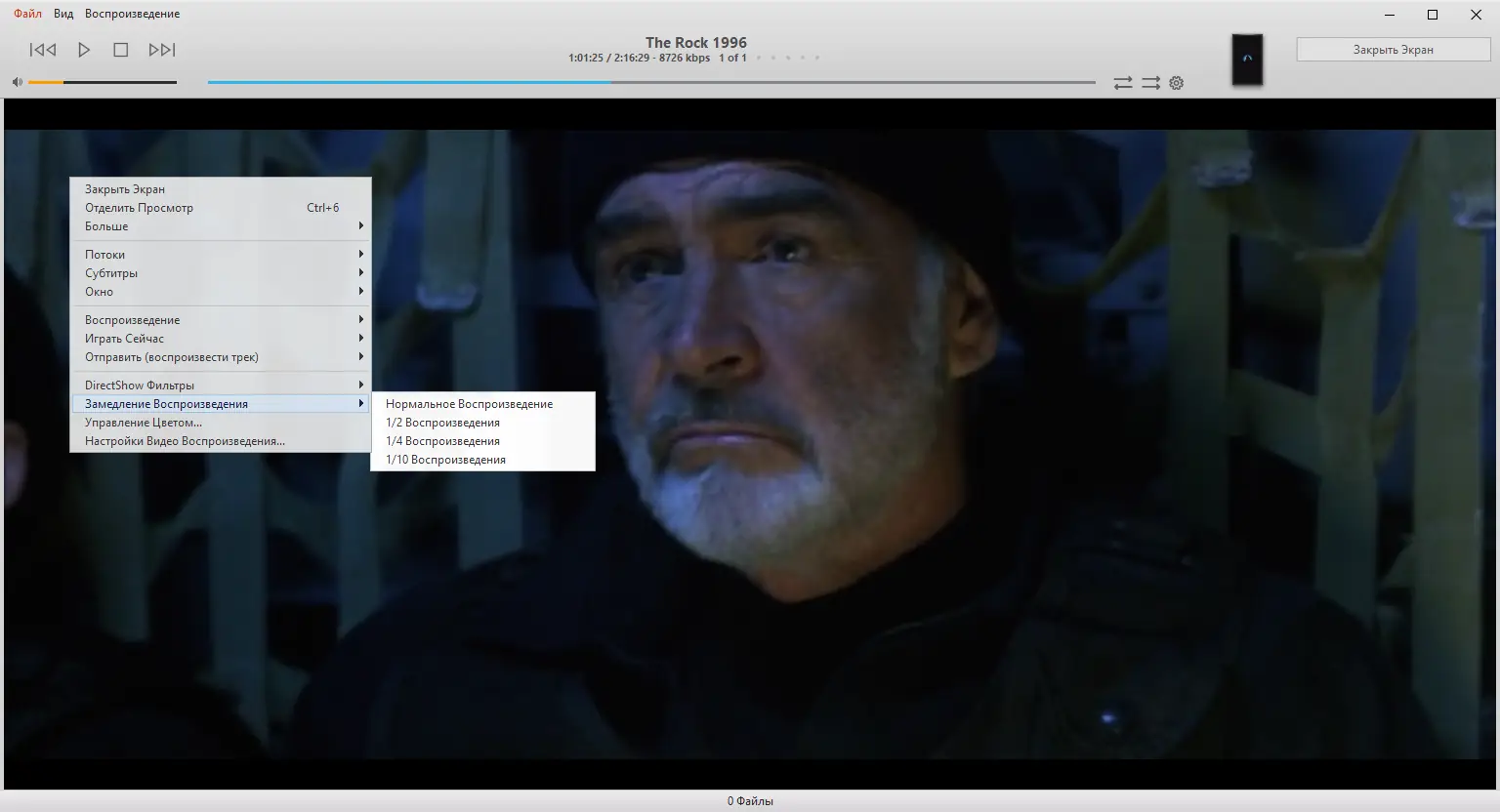Image resolution: width=1500 pixels, height=812 pixels.
Task: Skip to next track
Action: pyautogui.click(x=162, y=50)
